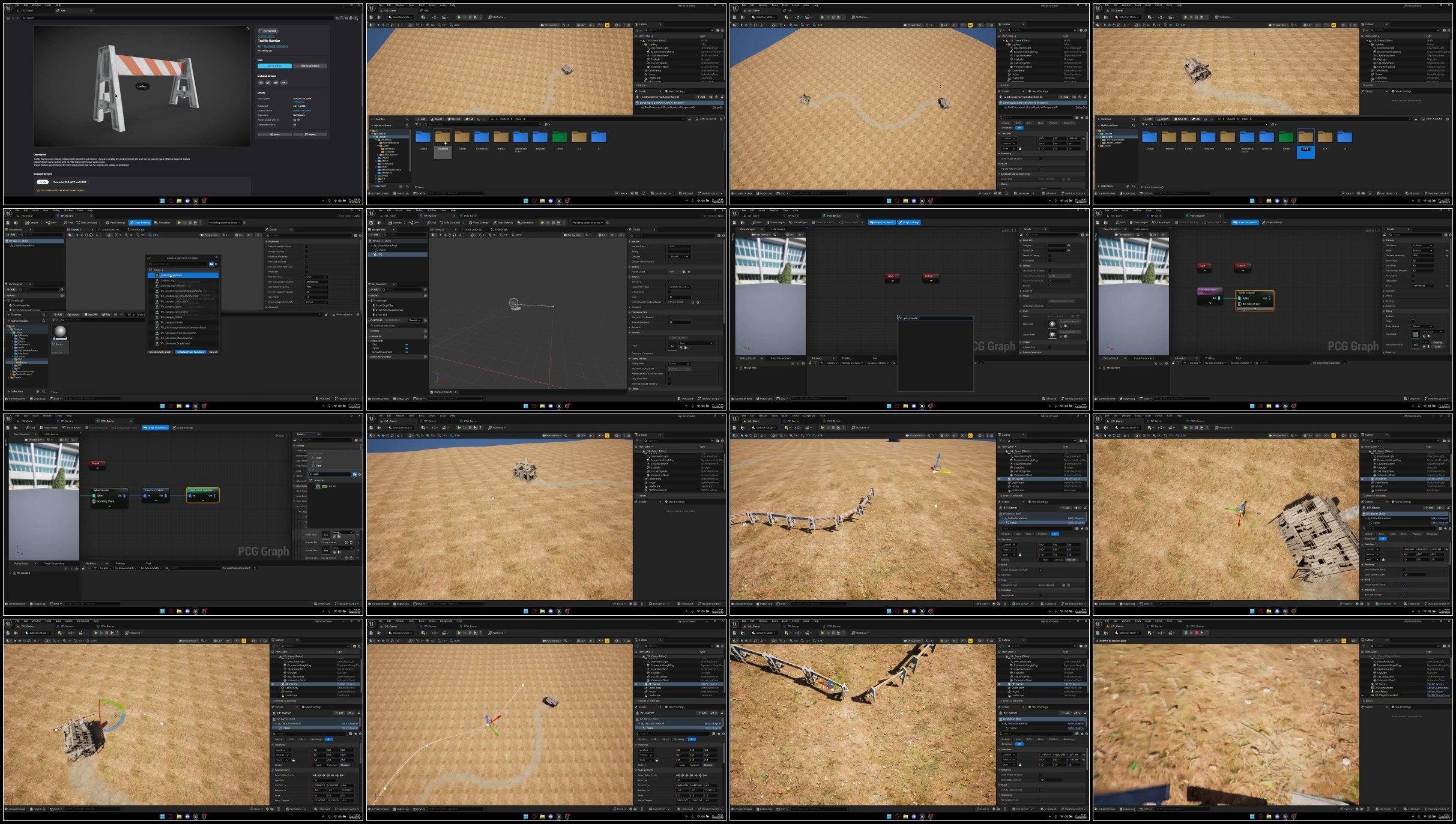Open the Fab shopping cart icon

coord(346,18)
